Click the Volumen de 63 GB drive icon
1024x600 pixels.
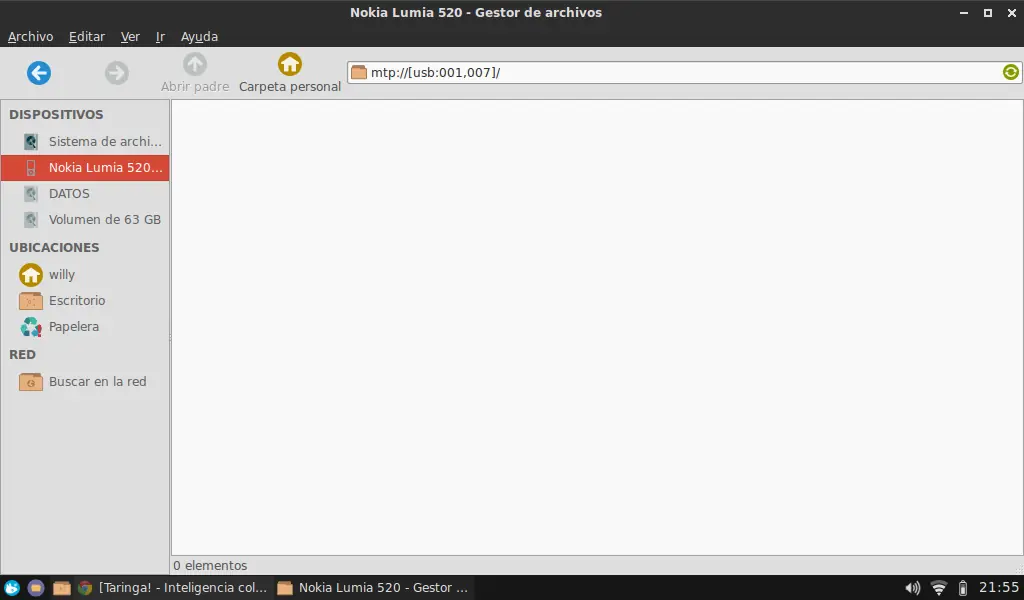point(31,219)
